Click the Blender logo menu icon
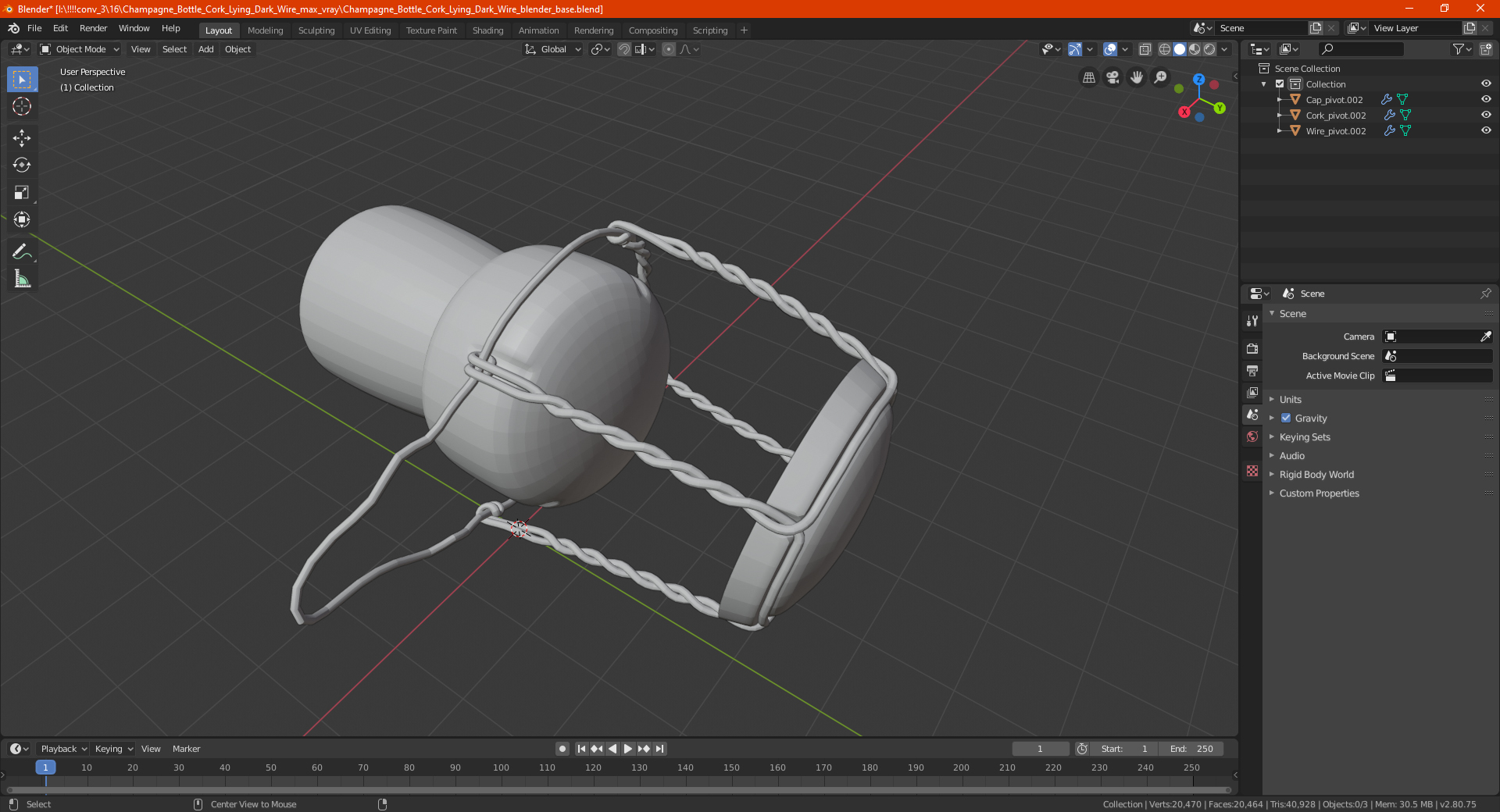Image resolution: width=1500 pixels, height=812 pixels. click(13, 28)
